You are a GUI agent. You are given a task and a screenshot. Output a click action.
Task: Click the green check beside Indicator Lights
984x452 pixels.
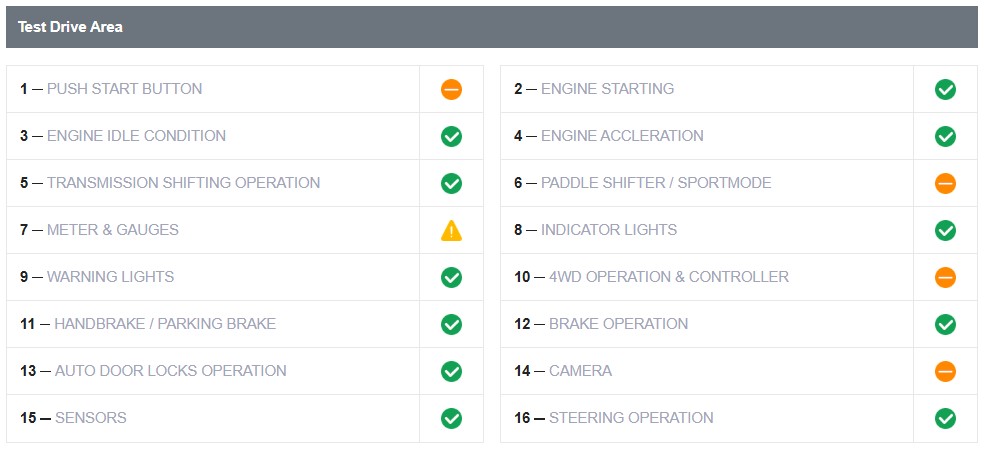click(x=945, y=230)
